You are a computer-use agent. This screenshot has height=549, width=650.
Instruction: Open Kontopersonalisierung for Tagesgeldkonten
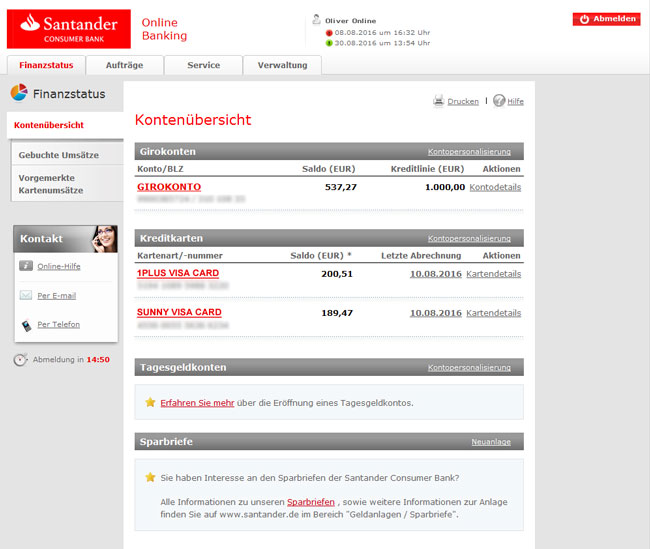(469, 367)
